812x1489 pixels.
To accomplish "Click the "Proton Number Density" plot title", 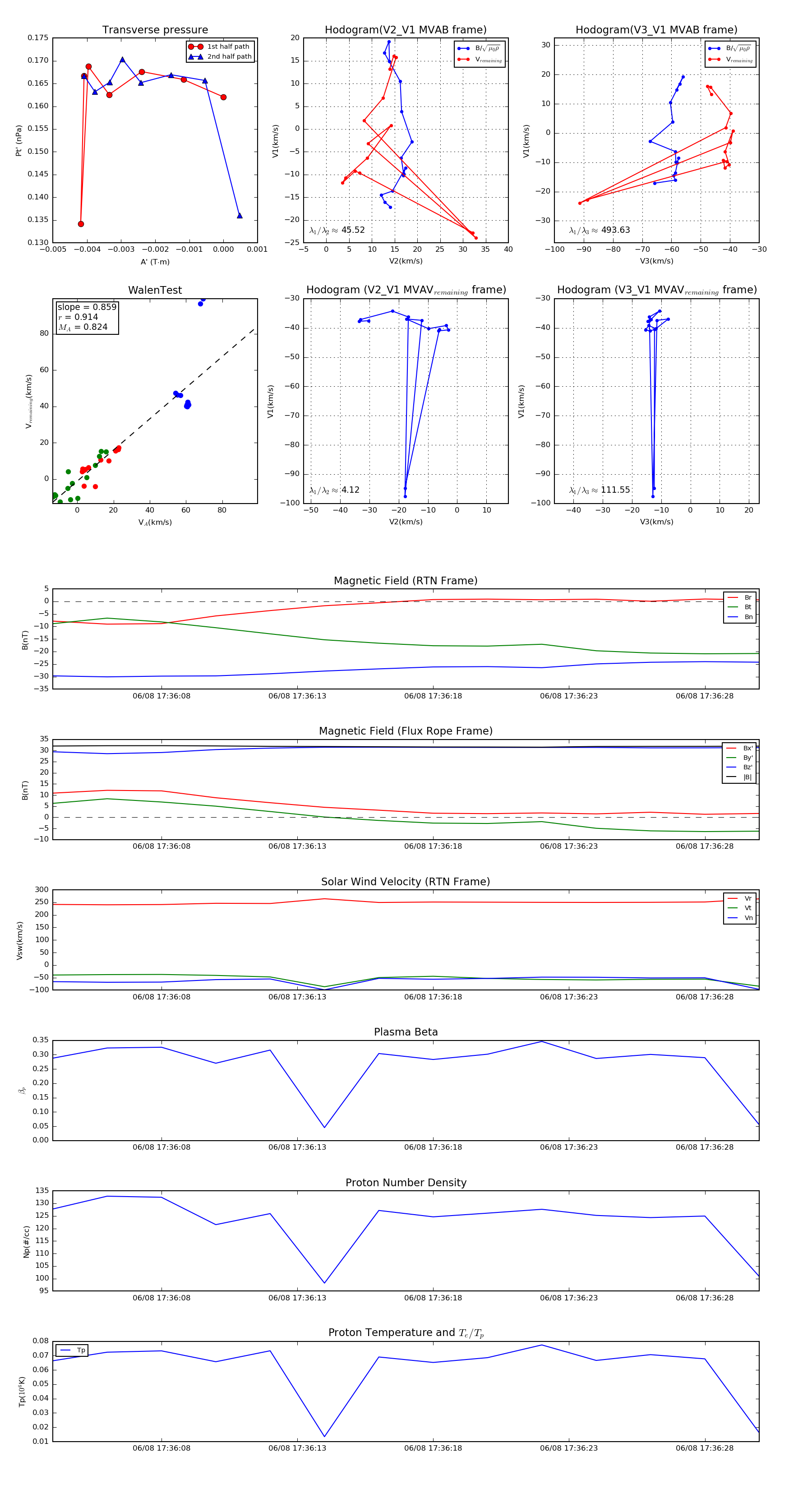I will (406, 1183).
